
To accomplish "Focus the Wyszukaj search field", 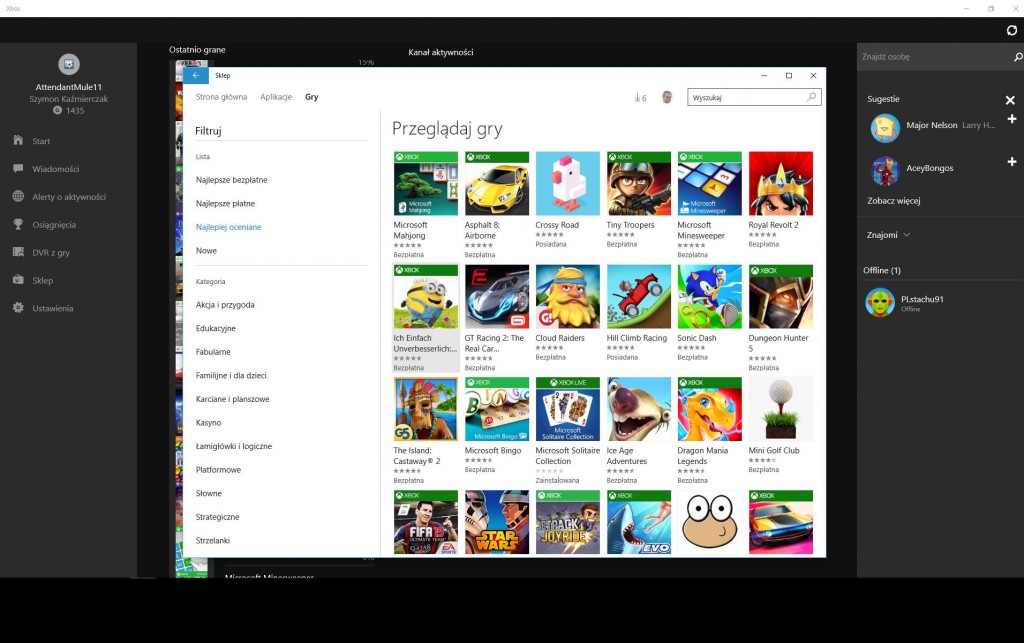I will pos(747,97).
